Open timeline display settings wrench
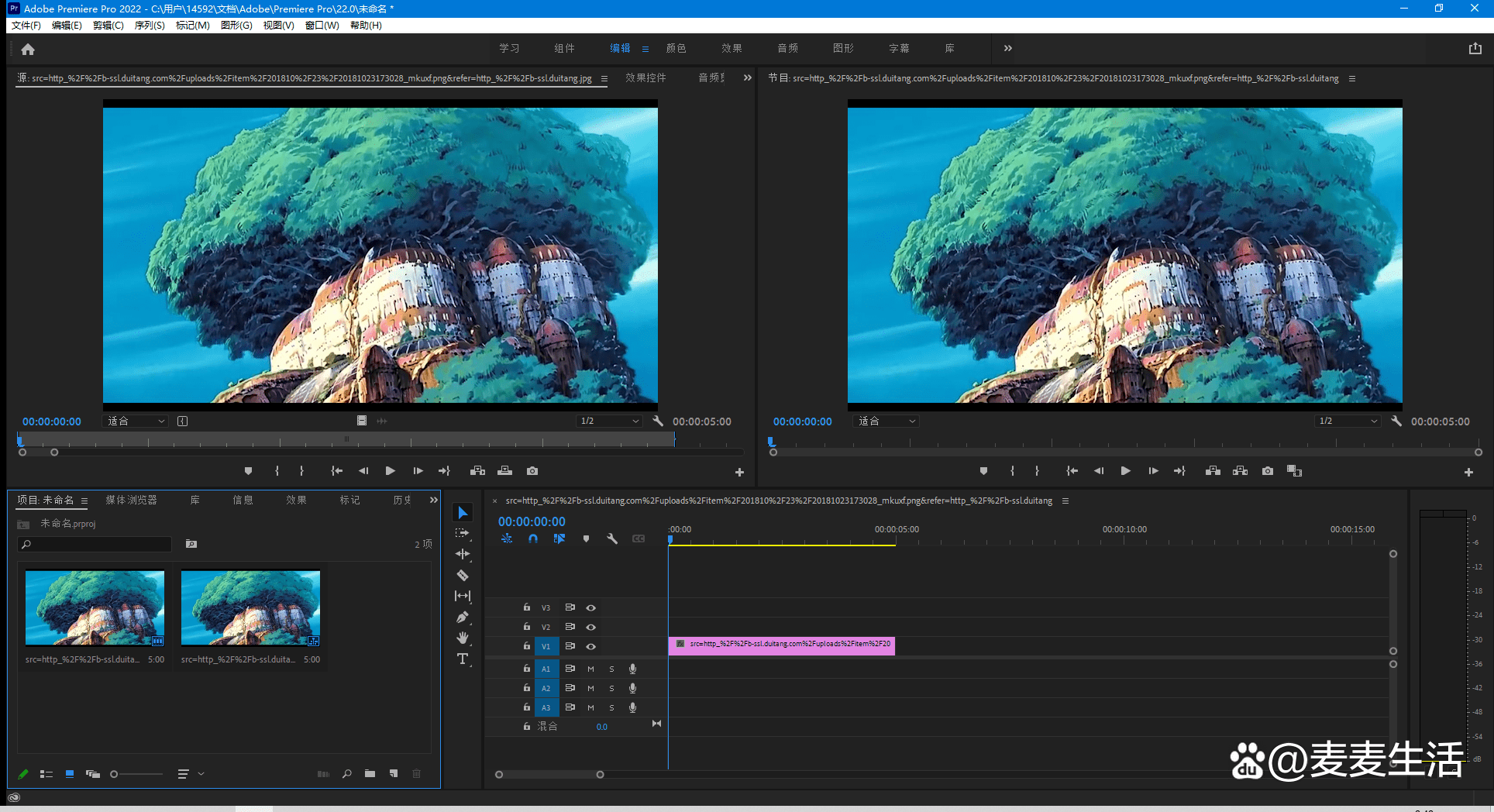1494x812 pixels. pos(612,538)
